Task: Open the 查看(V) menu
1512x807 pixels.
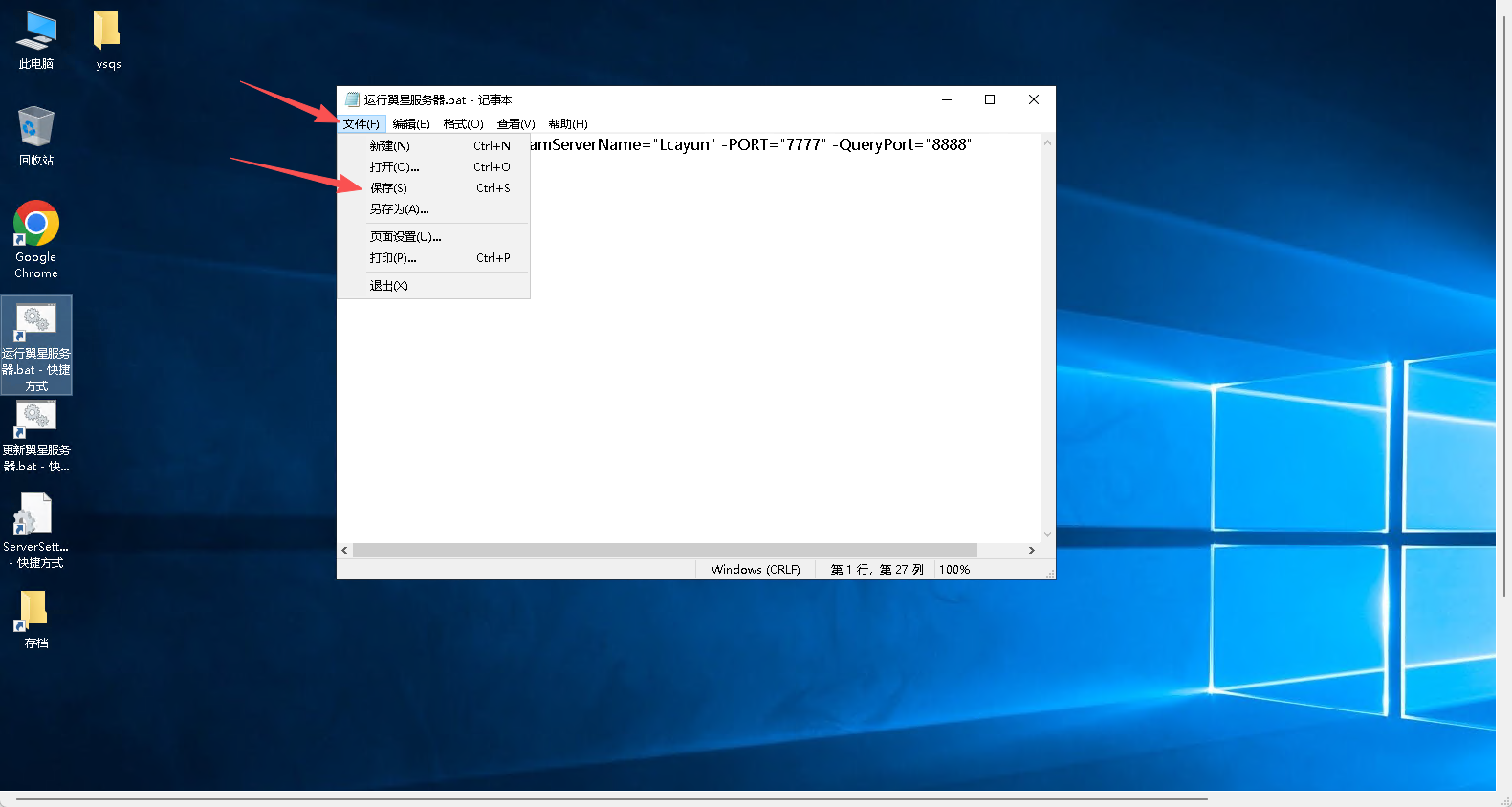Action: pyautogui.click(x=515, y=124)
